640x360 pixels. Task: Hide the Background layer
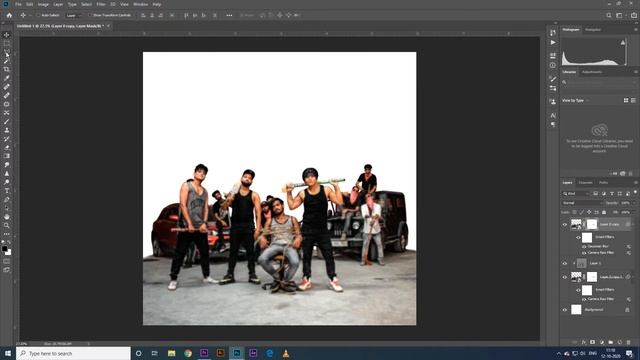click(565, 310)
